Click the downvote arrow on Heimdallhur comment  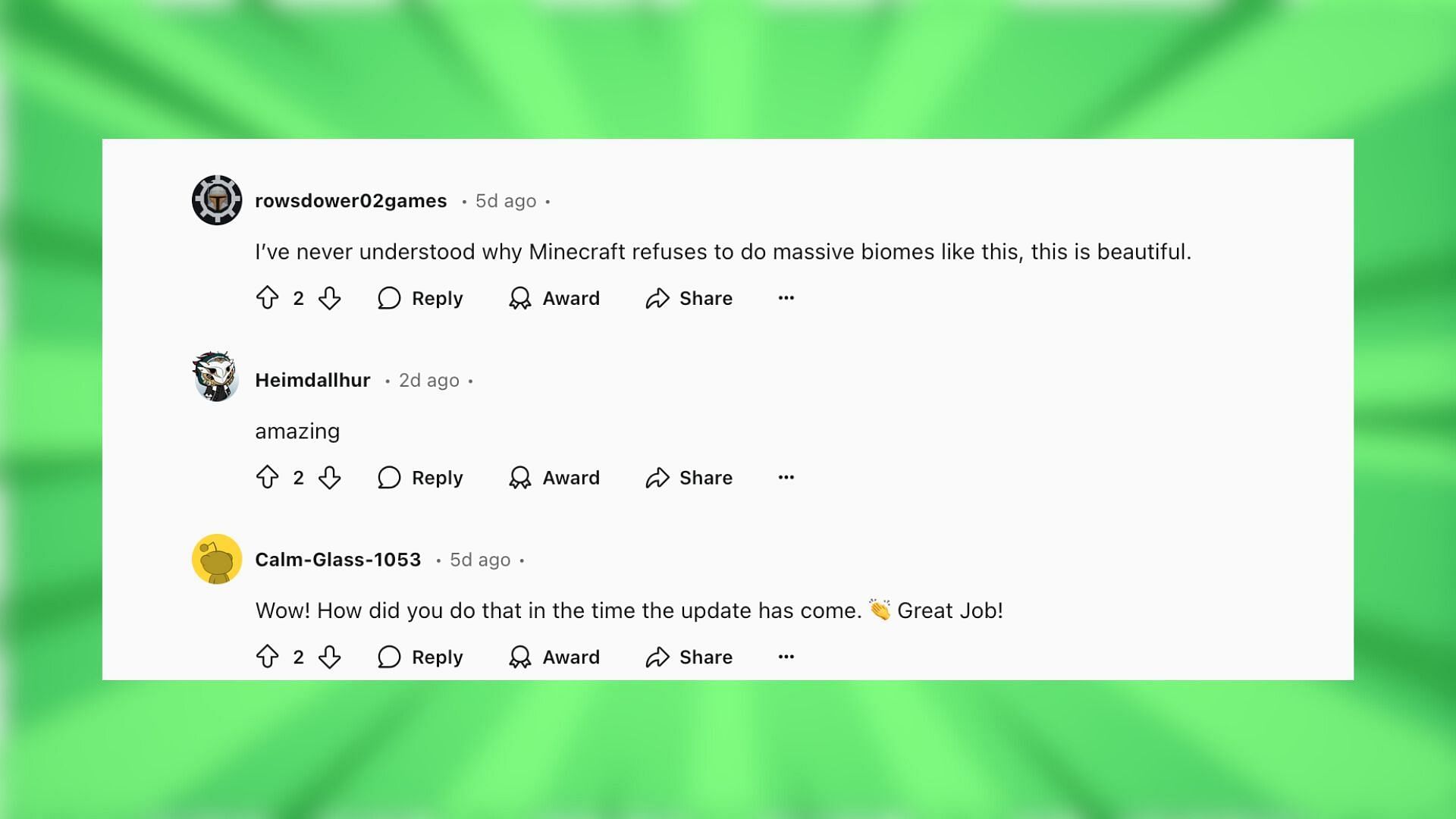329,477
